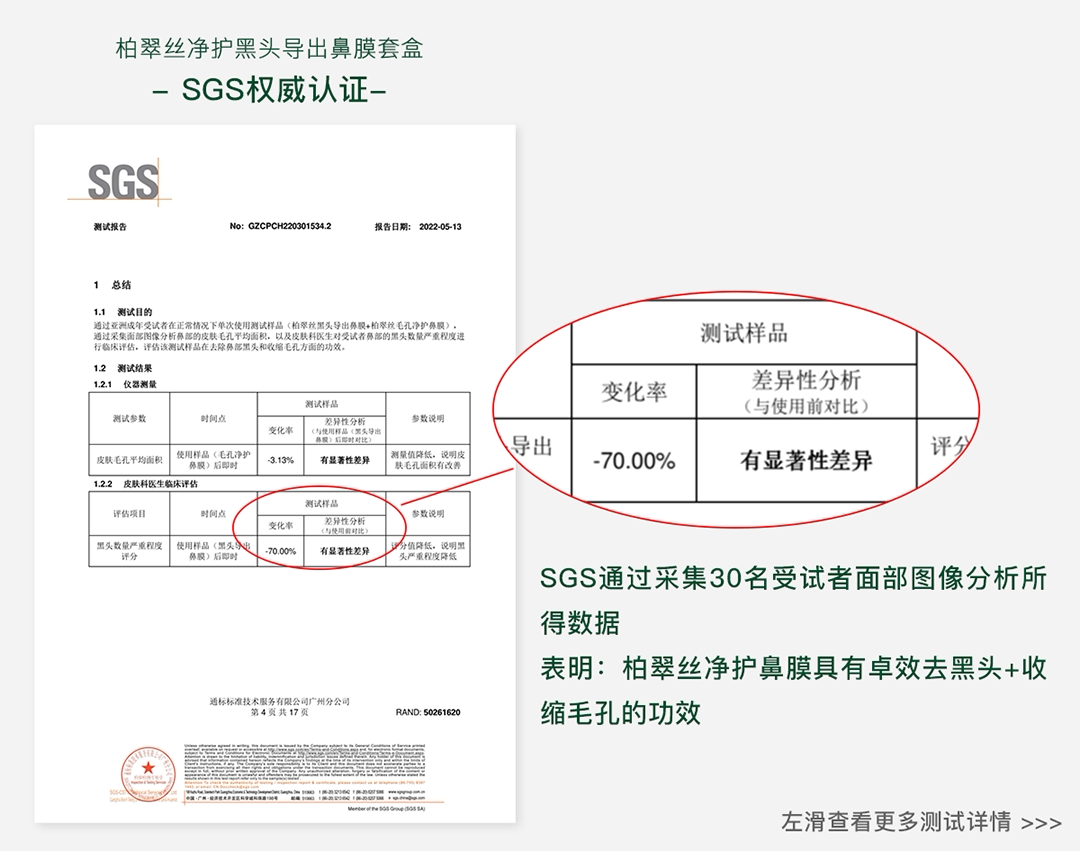Click the '测试参数' column header

(x=129, y=418)
